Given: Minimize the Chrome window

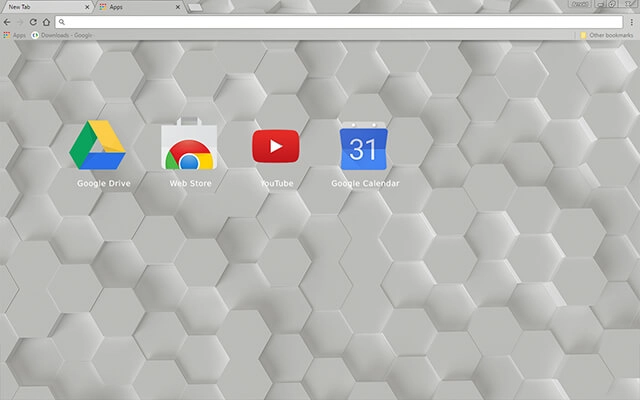Looking at the screenshot, I should [600, 4].
